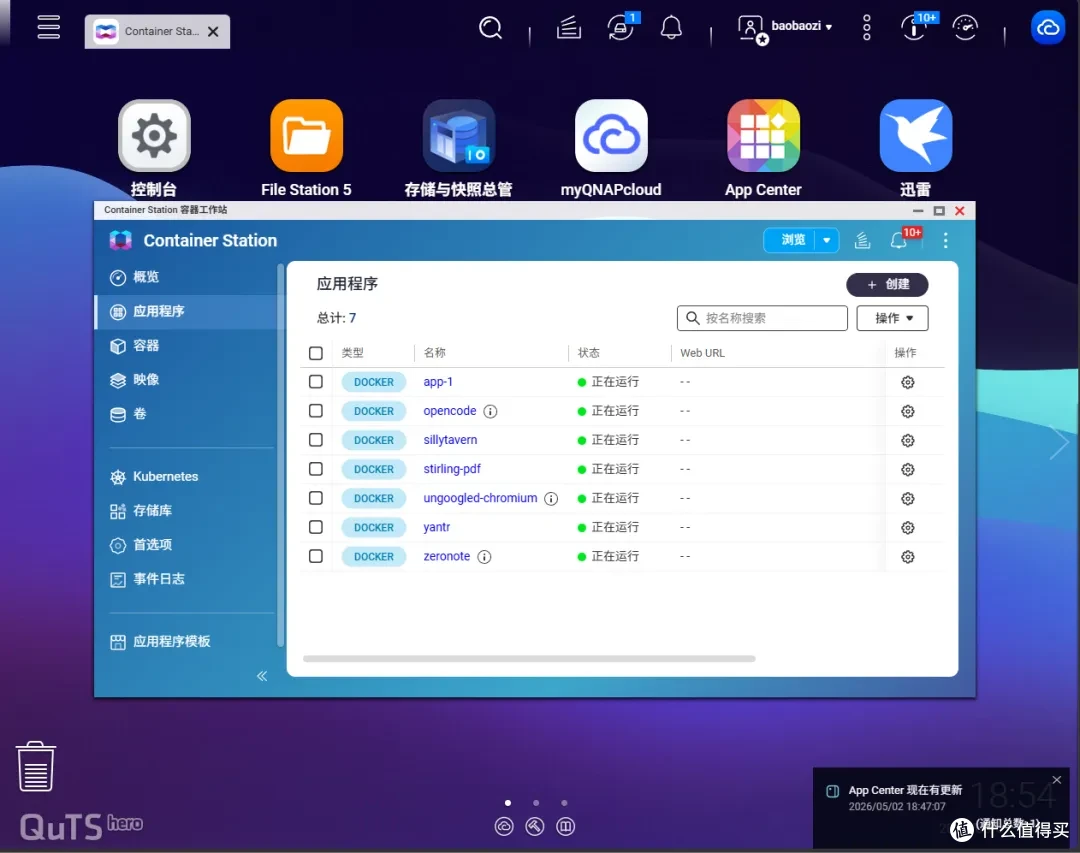Click the 创建 create button
Image resolution: width=1080 pixels, height=853 pixels.
click(887, 285)
